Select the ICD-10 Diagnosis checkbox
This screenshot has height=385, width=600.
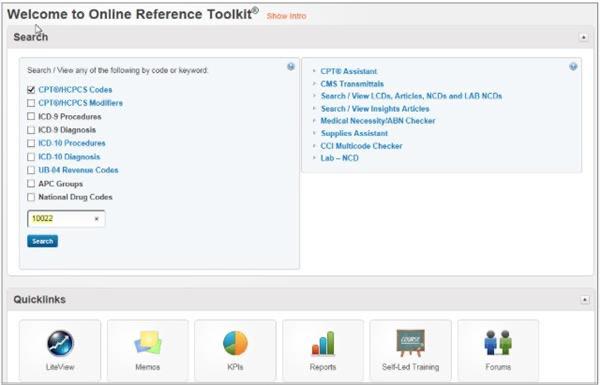[x=31, y=157]
